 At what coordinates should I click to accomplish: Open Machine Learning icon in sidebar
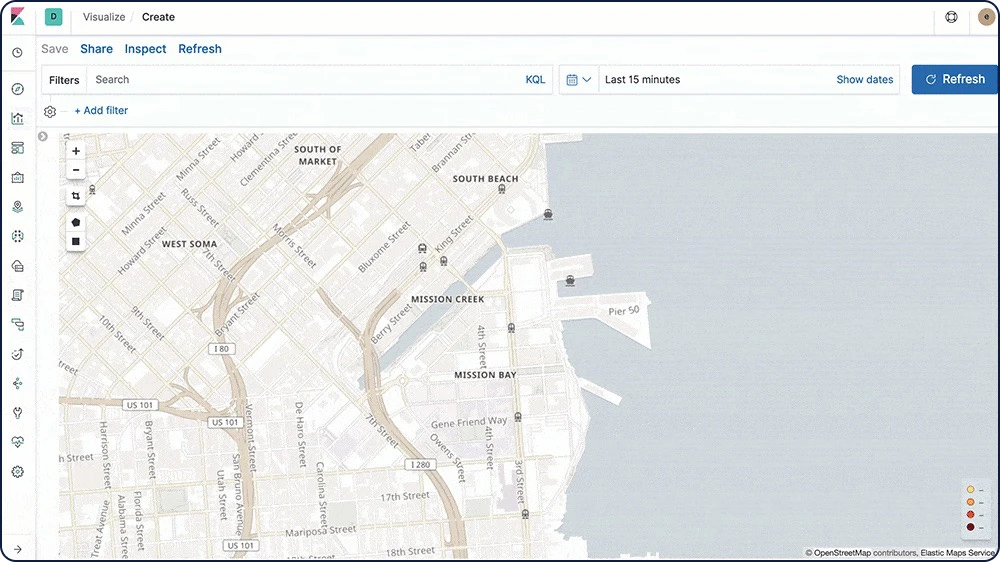(18, 236)
